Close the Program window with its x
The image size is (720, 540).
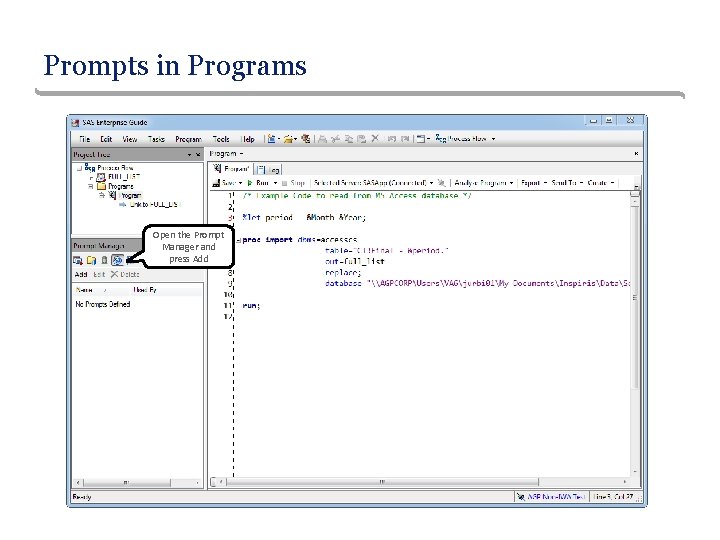[636, 153]
